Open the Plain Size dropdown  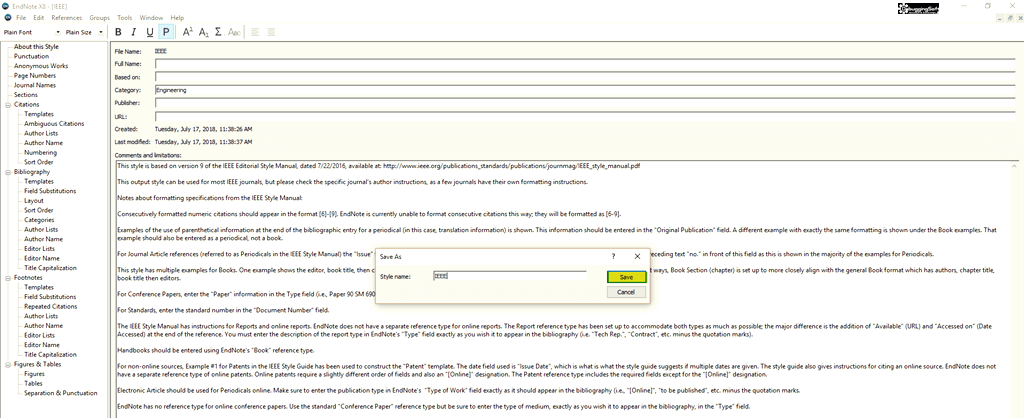(x=101, y=32)
